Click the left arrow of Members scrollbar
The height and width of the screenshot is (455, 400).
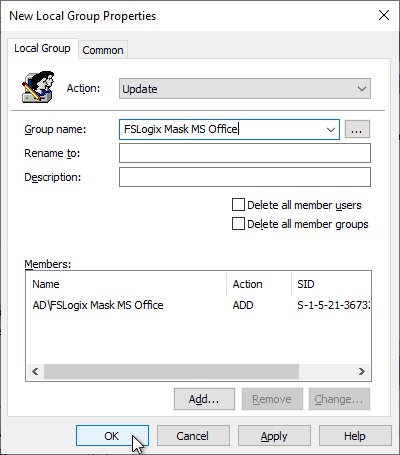pos(35,371)
